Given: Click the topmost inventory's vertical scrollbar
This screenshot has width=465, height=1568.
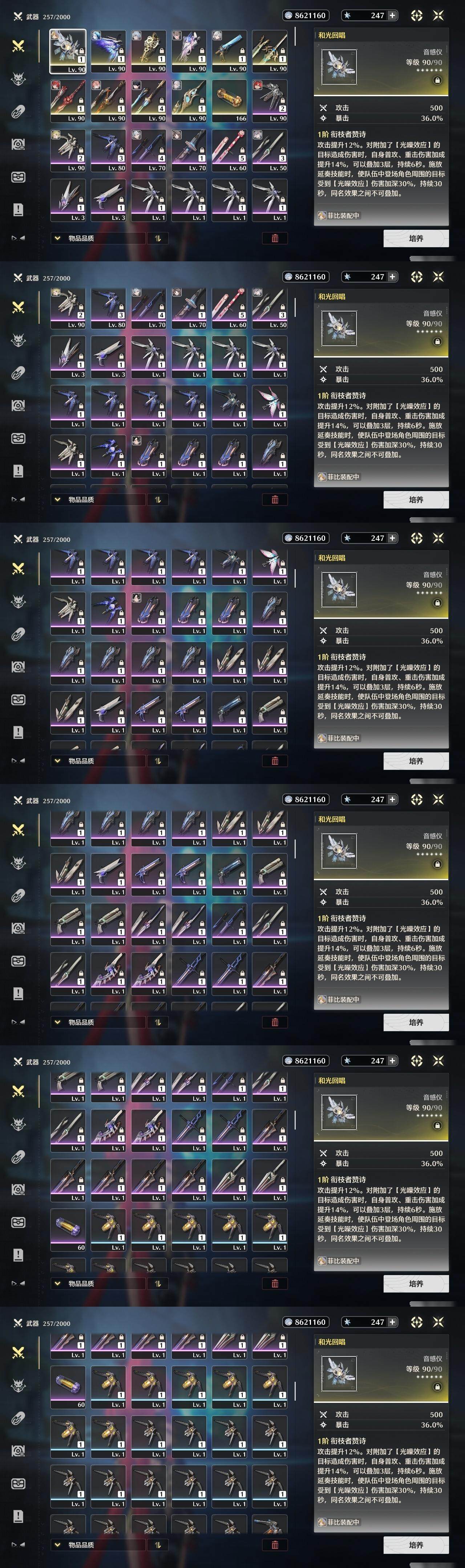Looking at the screenshot, I should (x=295, y=37).
